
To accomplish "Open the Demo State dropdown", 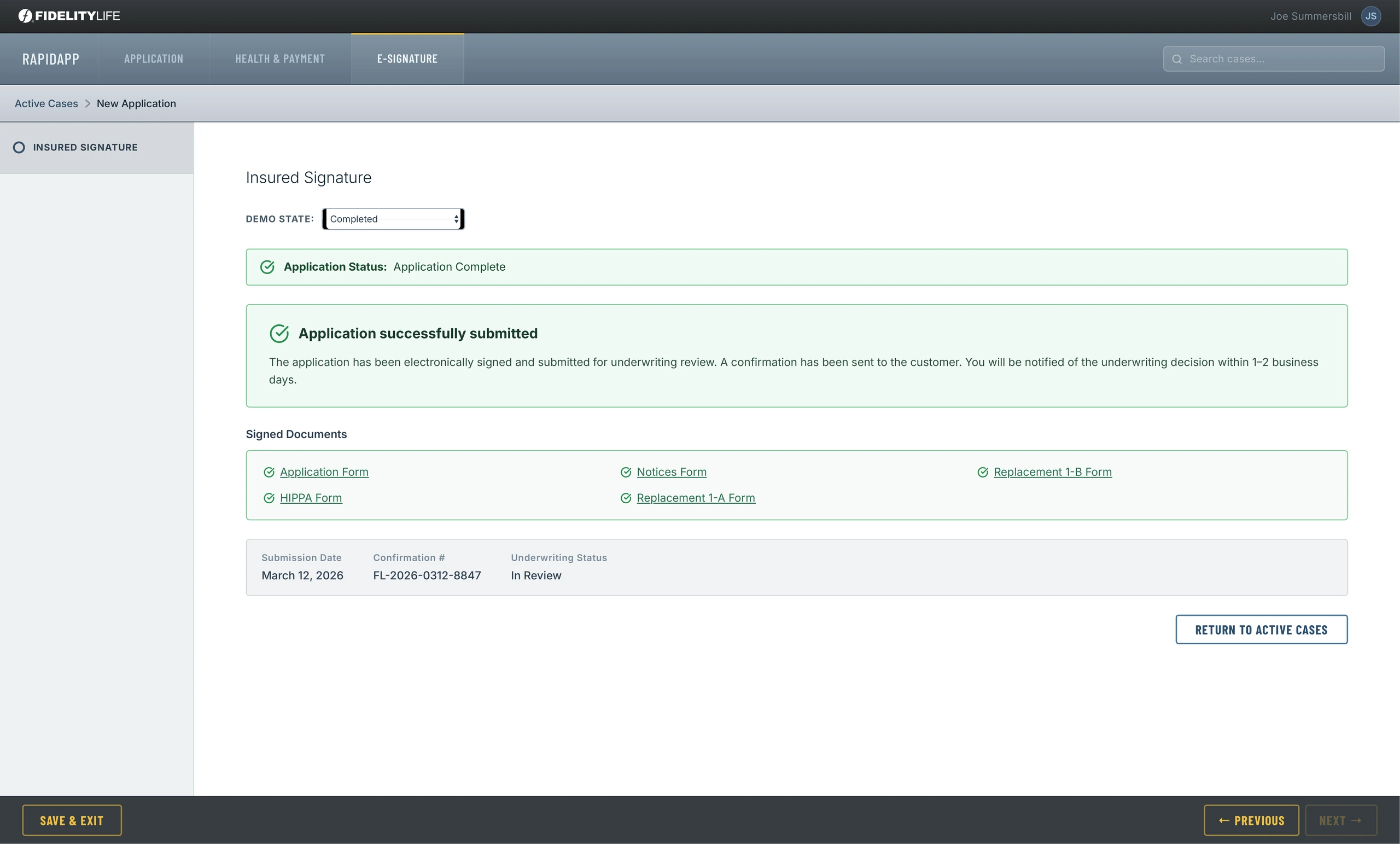I will coord(393,219).
